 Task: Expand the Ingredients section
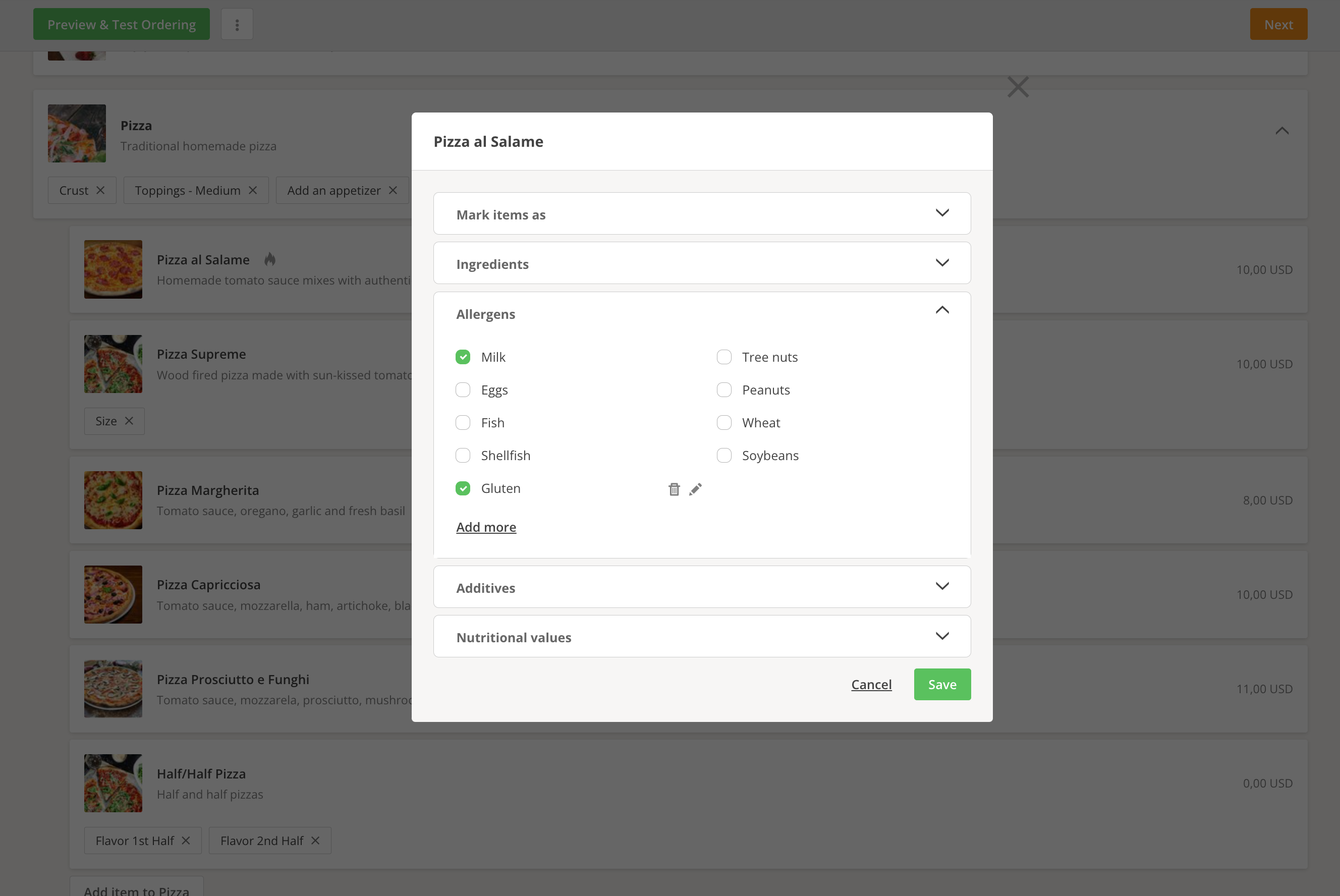[702, 263]
